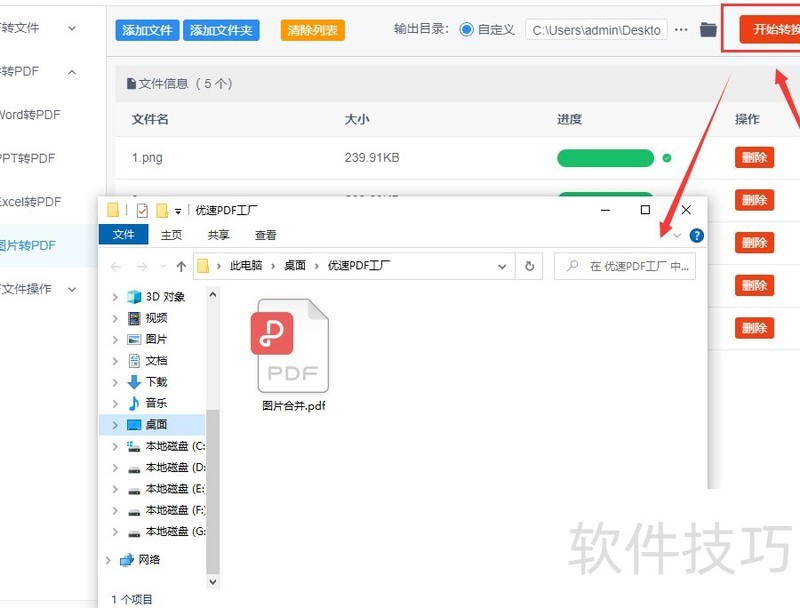
Task: Click navigation pane scrollbar up arrow
Action: (x=213, y=295)
